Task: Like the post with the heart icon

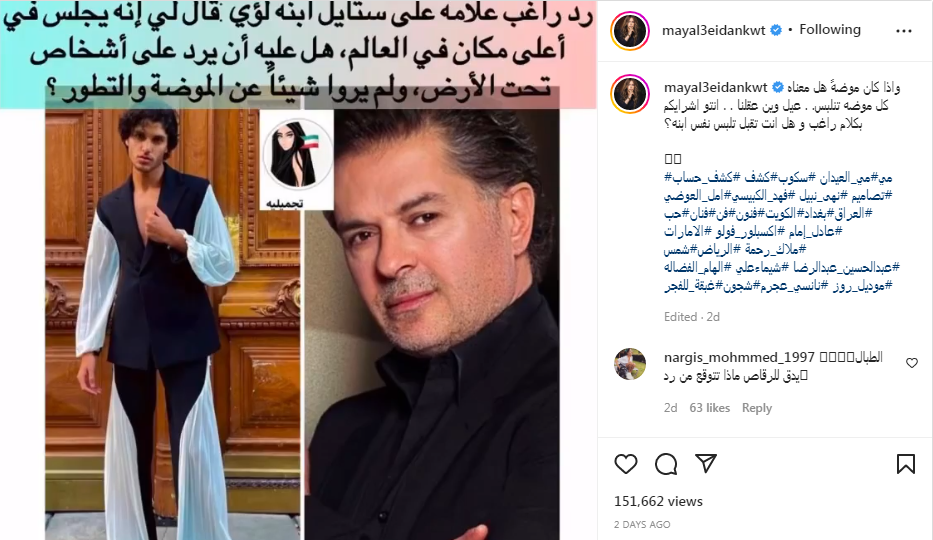Action: [x=625, y=464]
